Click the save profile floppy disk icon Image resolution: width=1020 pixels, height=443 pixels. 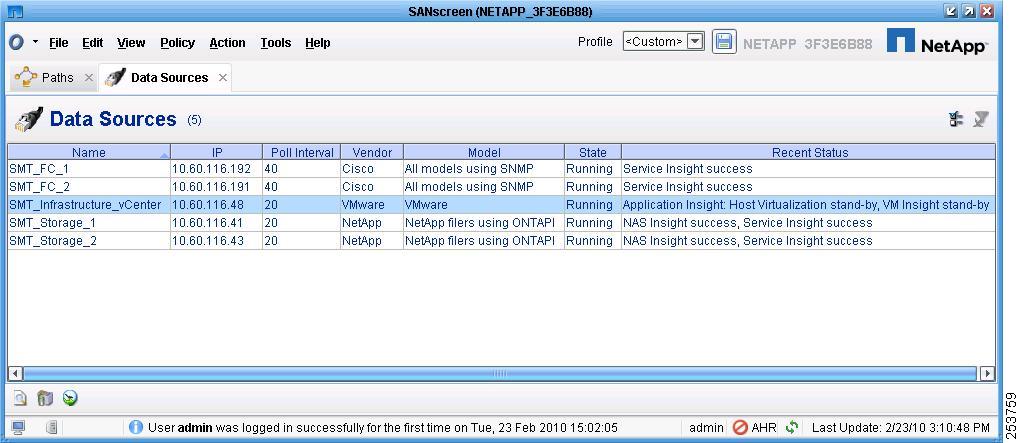pos(723,42)
